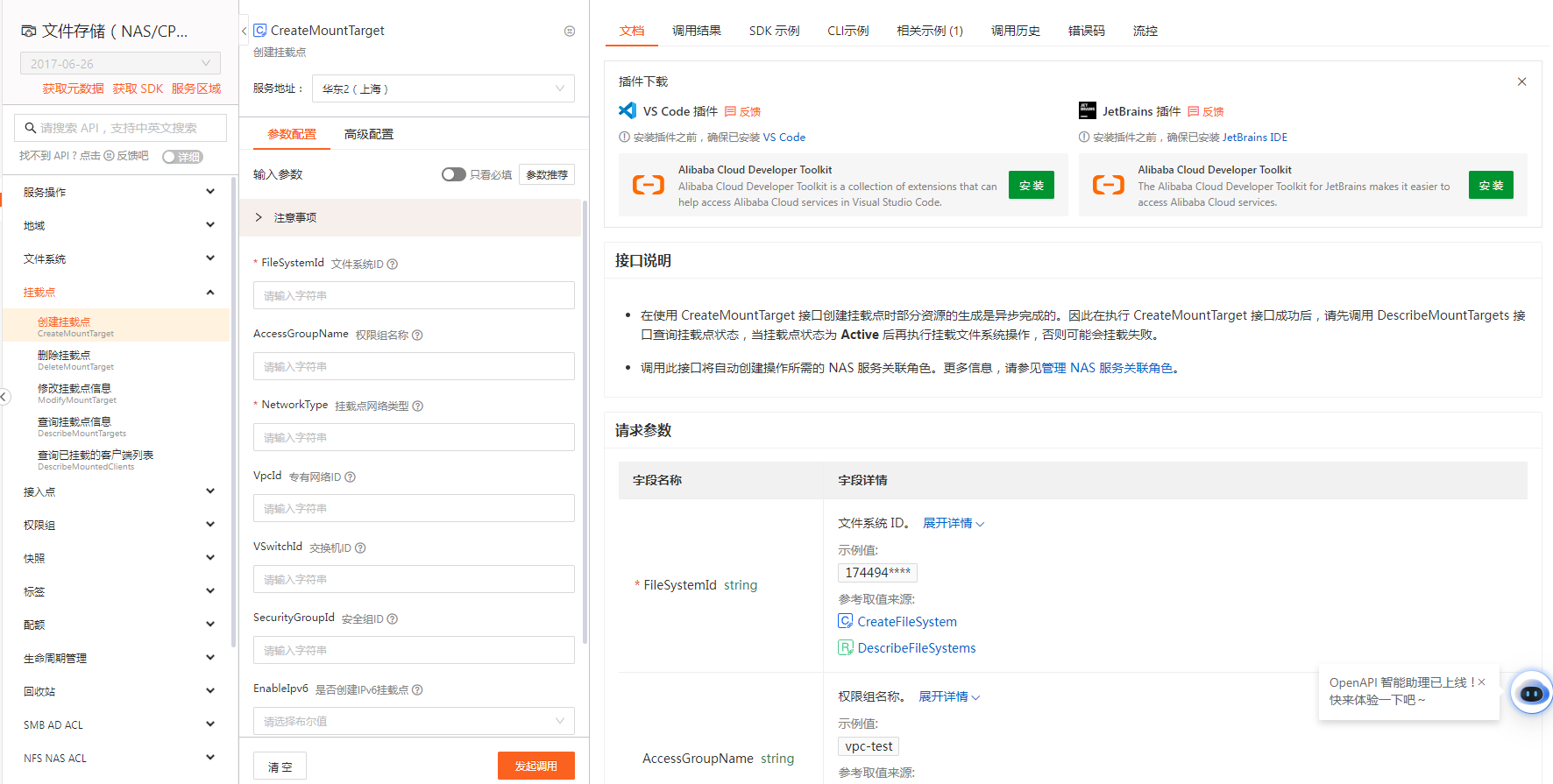Click help icon next to VpcId 专有网络ID
The image size is (1553, 784).
click(351, 477)
